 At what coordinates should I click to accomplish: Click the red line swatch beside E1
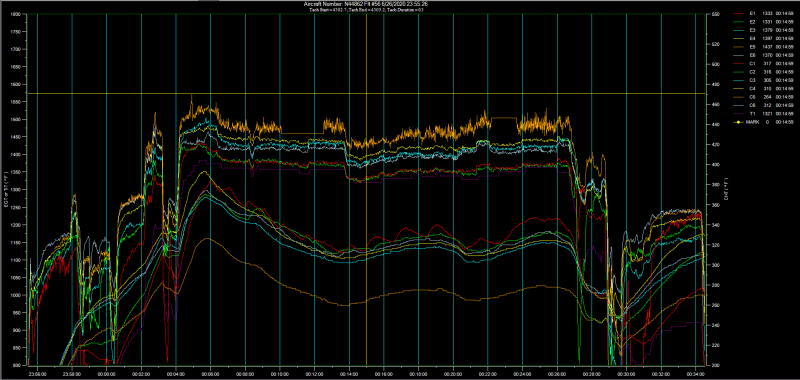pos(739,14)
